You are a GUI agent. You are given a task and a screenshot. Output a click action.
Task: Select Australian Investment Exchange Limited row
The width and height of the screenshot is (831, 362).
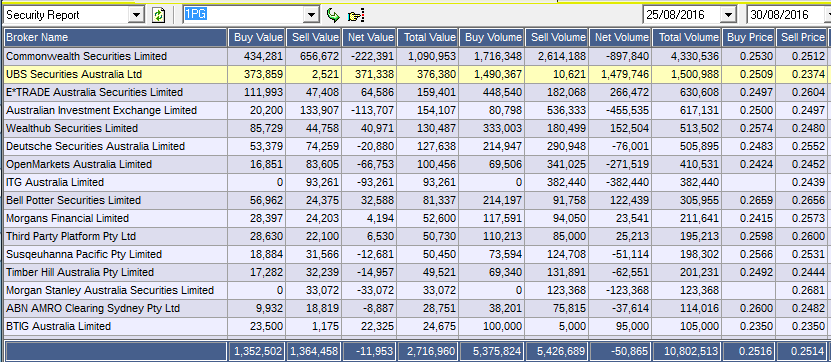click(416, 110)
